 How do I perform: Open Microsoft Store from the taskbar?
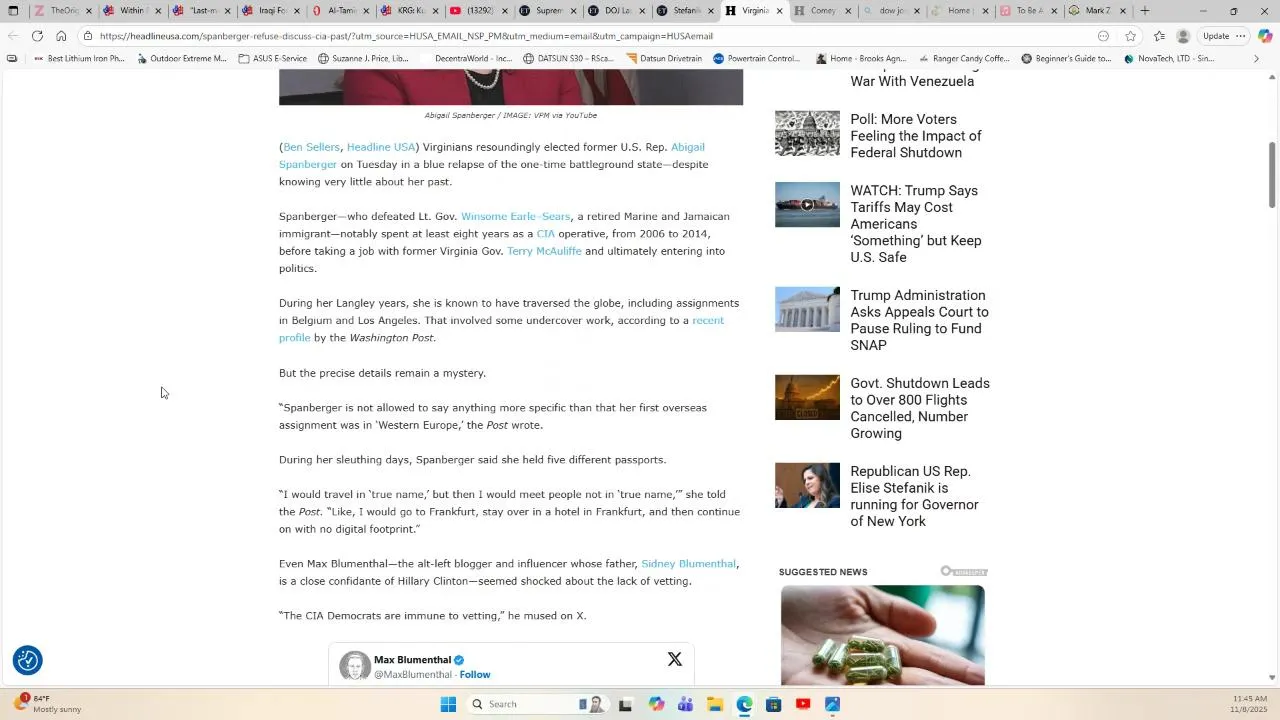point(773,704)
